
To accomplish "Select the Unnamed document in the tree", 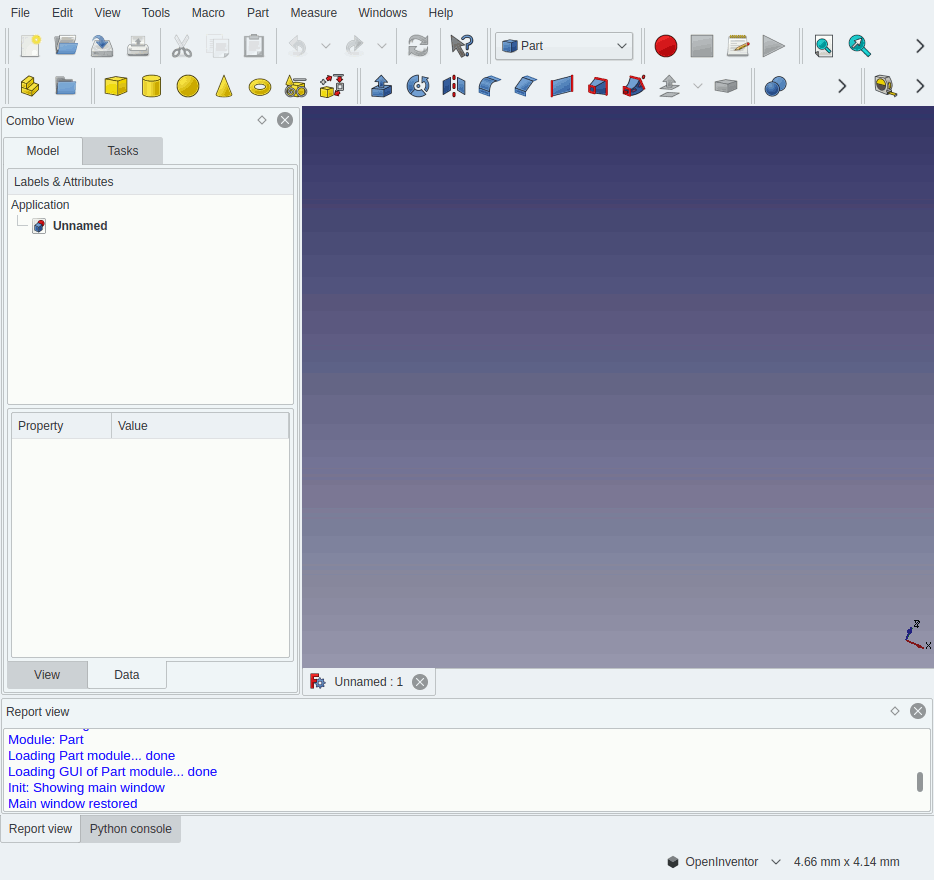I will pyautogui.click(x=80, y=225).
